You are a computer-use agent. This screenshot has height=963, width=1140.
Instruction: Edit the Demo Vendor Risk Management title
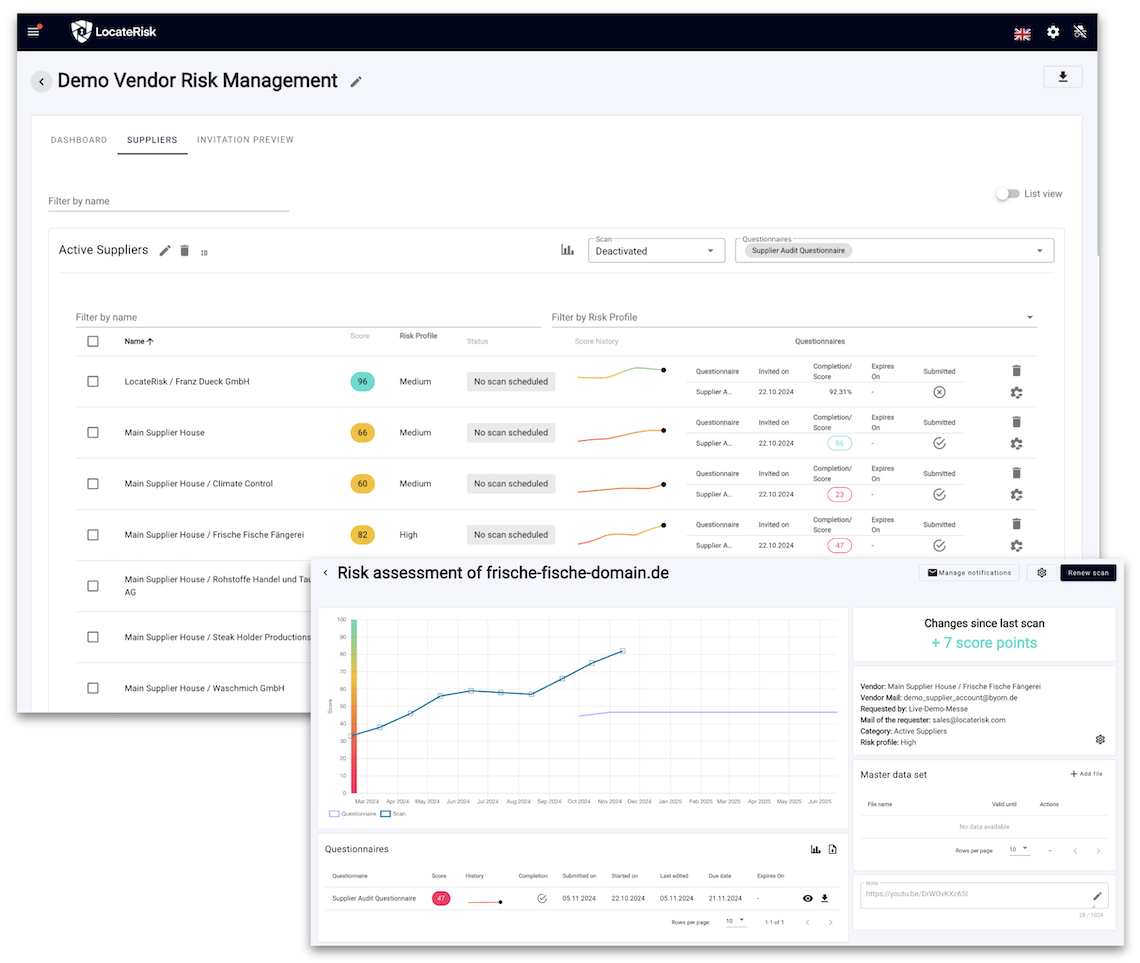(x=356, y=81)
